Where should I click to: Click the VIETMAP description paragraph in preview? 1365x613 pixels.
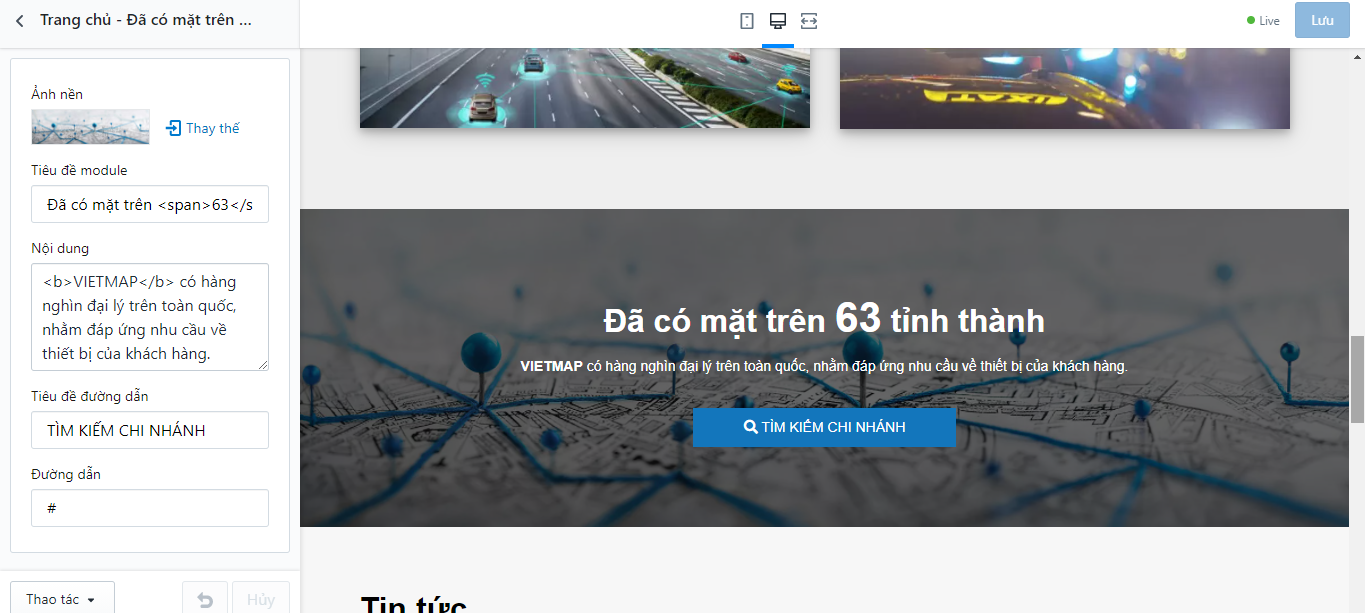point(824,367)
